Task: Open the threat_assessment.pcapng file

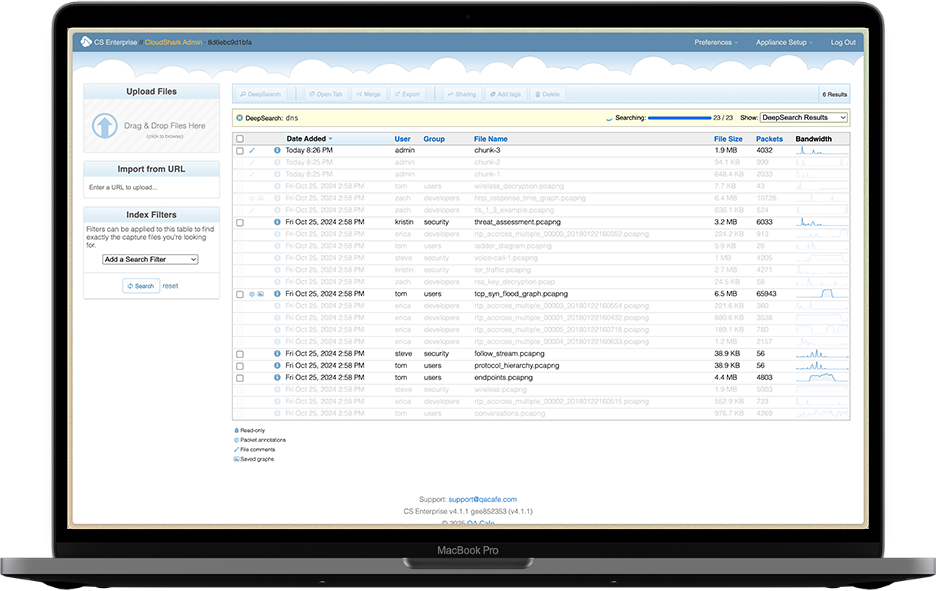Action: tap(517, 222)
